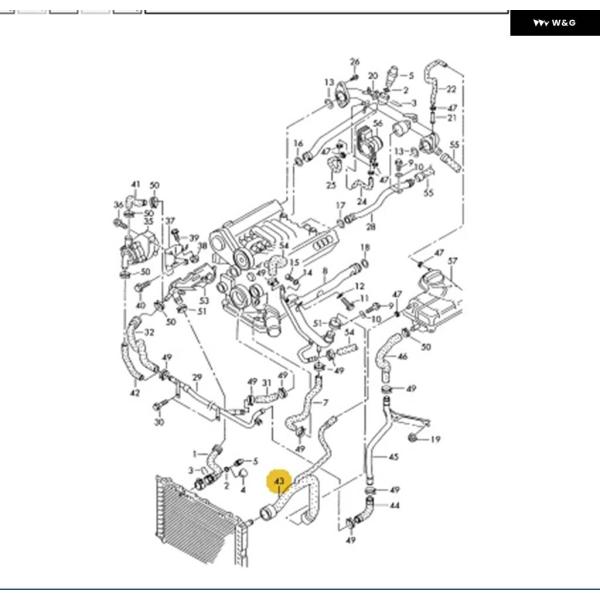Select part number 1 hose label
This screenshot has width=600, height=600.
coord(194,454)
